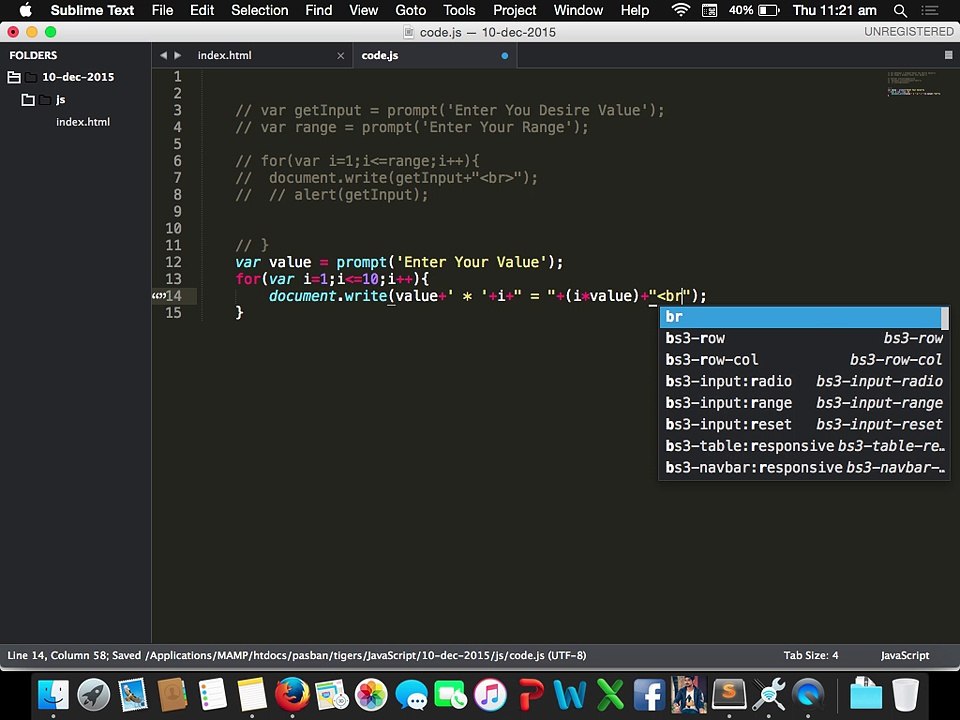Viewport: 960px width, 720px height.
Task: Open Firefox from the dock
Action: [292, 696]
